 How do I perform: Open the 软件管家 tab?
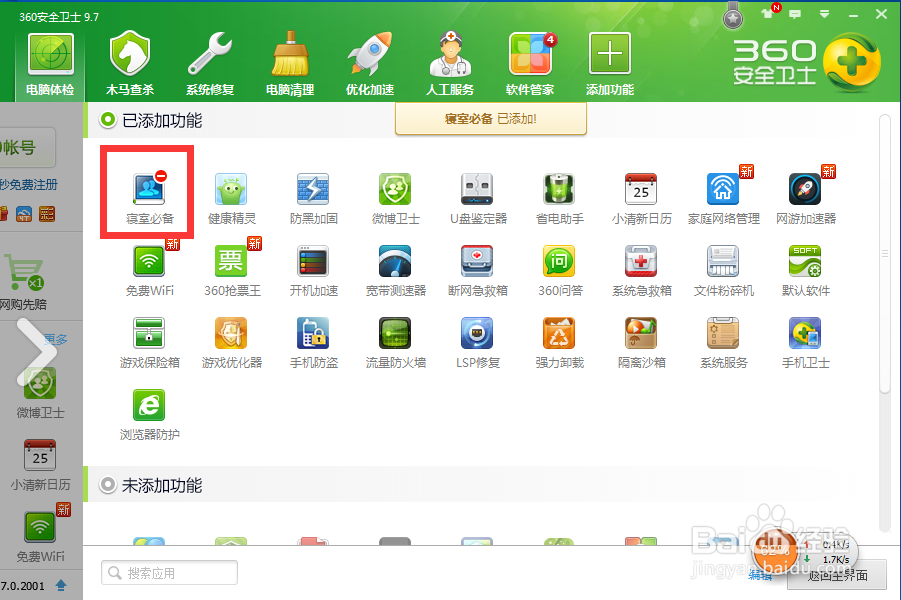(530, 58)
